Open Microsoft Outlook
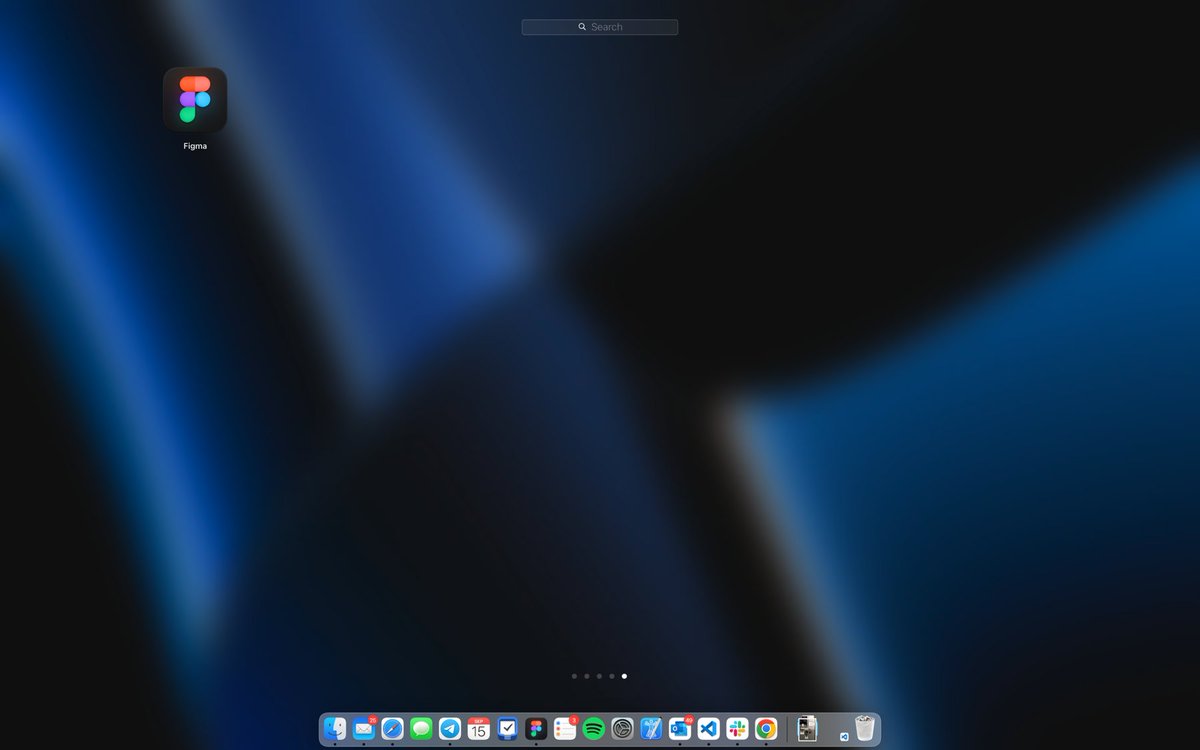This screenshot has height=750, width=1200. (682, 728)
